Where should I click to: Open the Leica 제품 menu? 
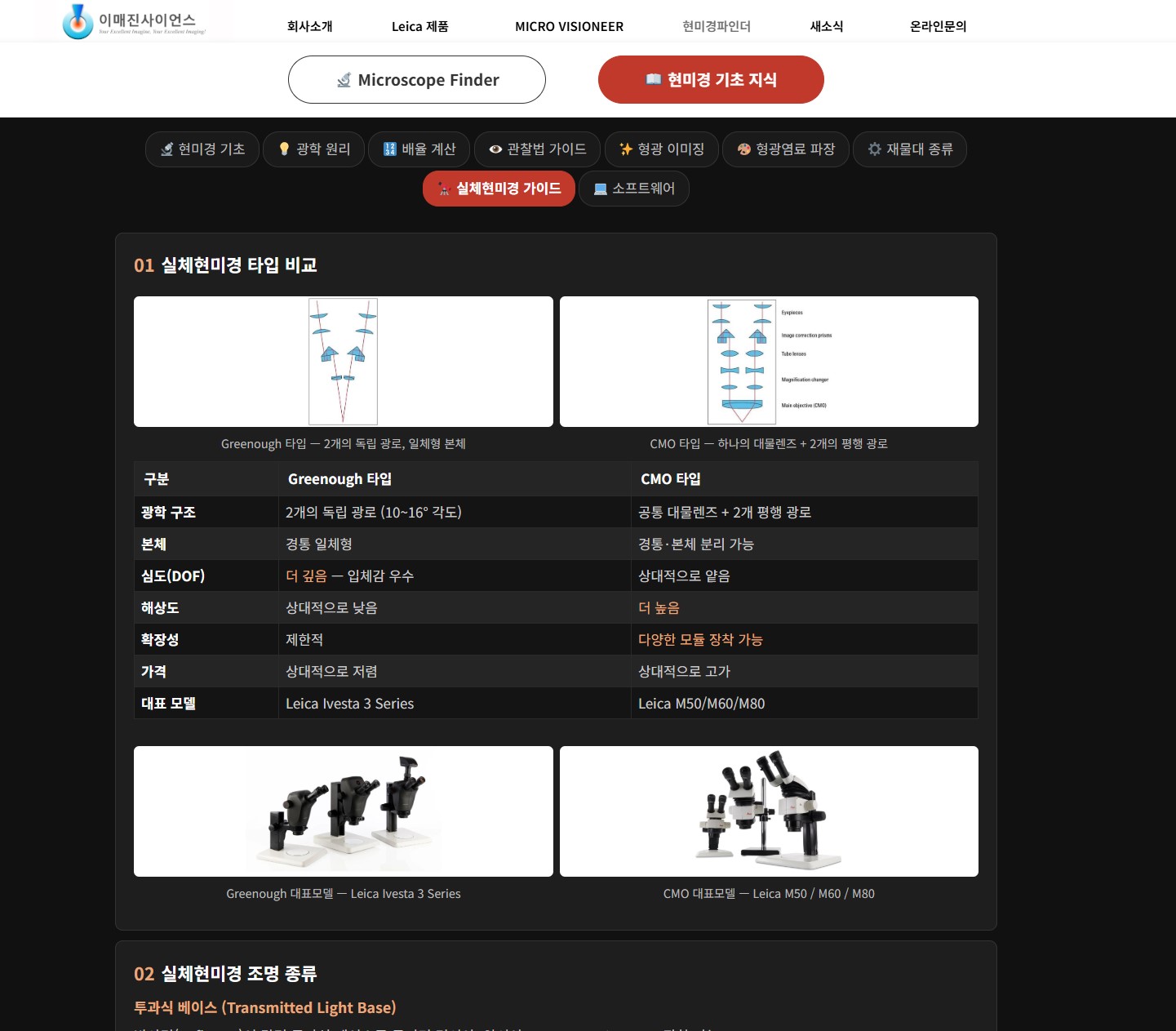click(420, 26)
